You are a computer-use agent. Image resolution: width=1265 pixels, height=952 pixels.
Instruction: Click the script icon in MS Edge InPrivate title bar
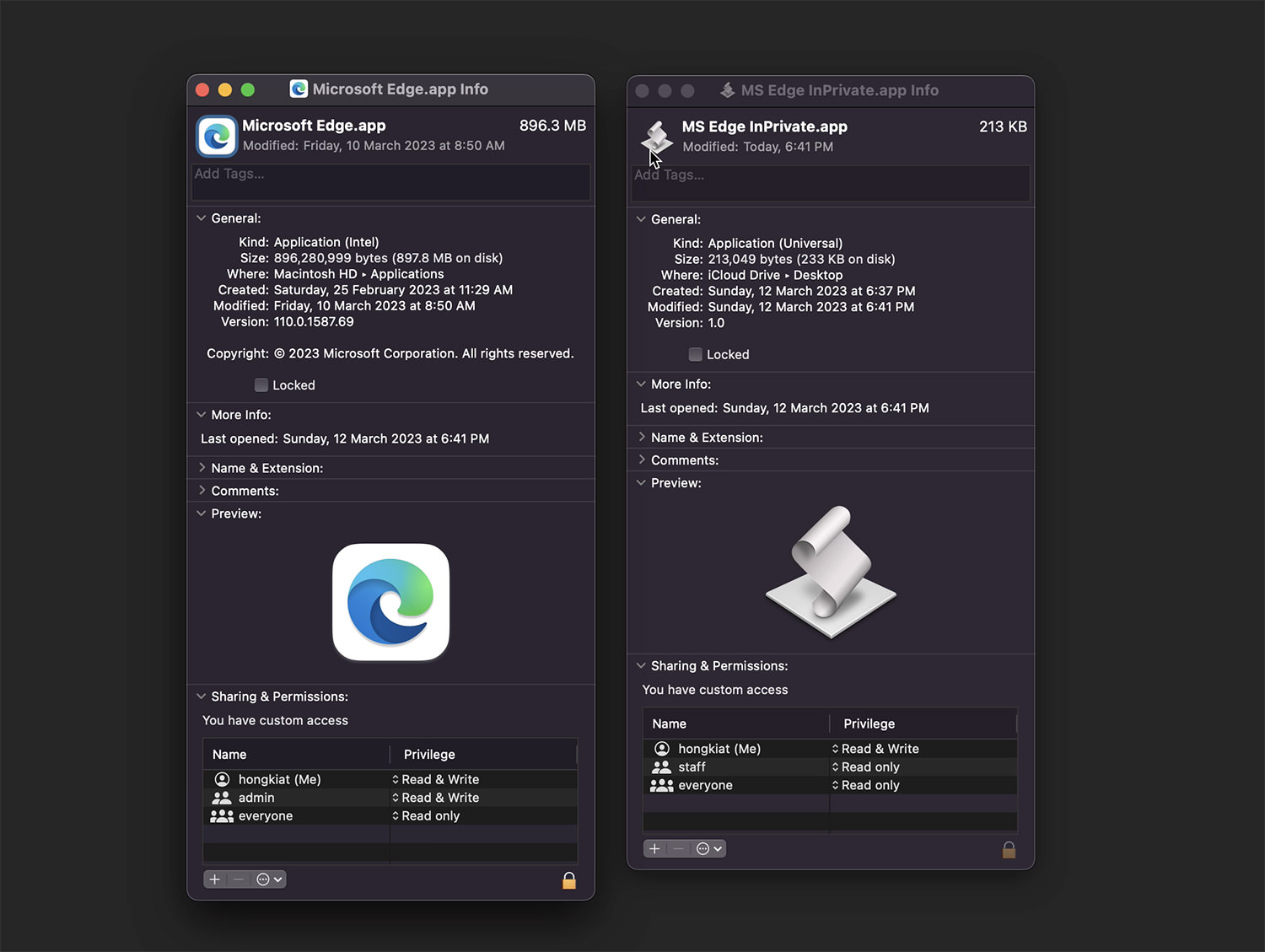pos(727,90)
